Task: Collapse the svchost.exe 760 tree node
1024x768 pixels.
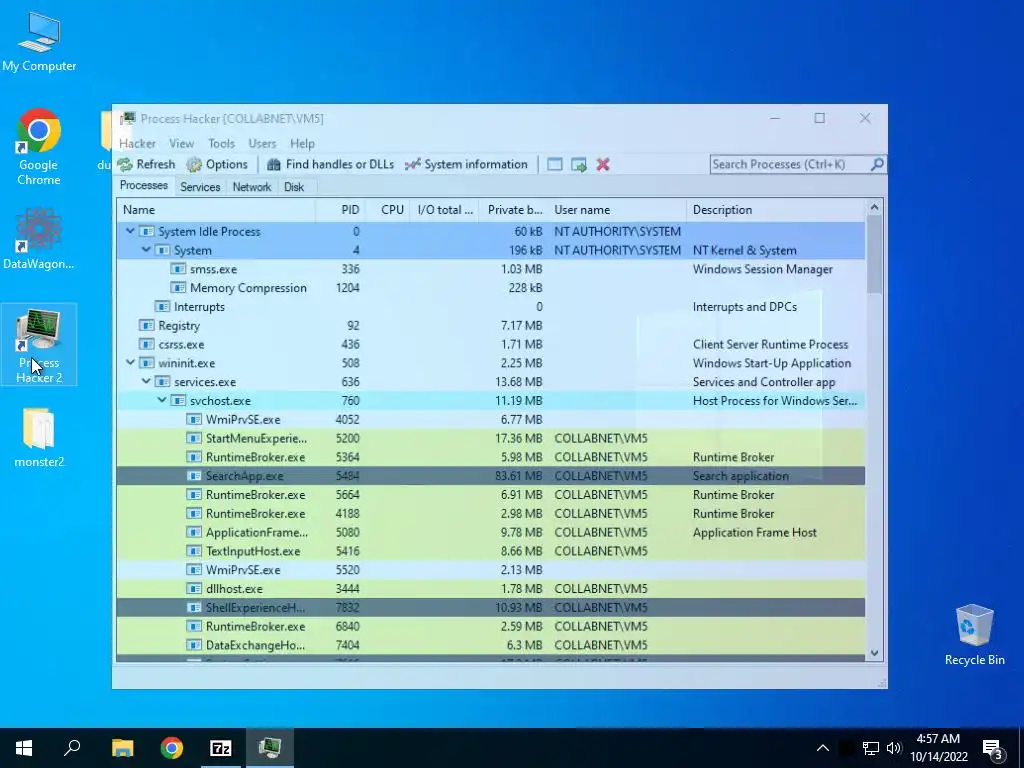Action: 161,400
